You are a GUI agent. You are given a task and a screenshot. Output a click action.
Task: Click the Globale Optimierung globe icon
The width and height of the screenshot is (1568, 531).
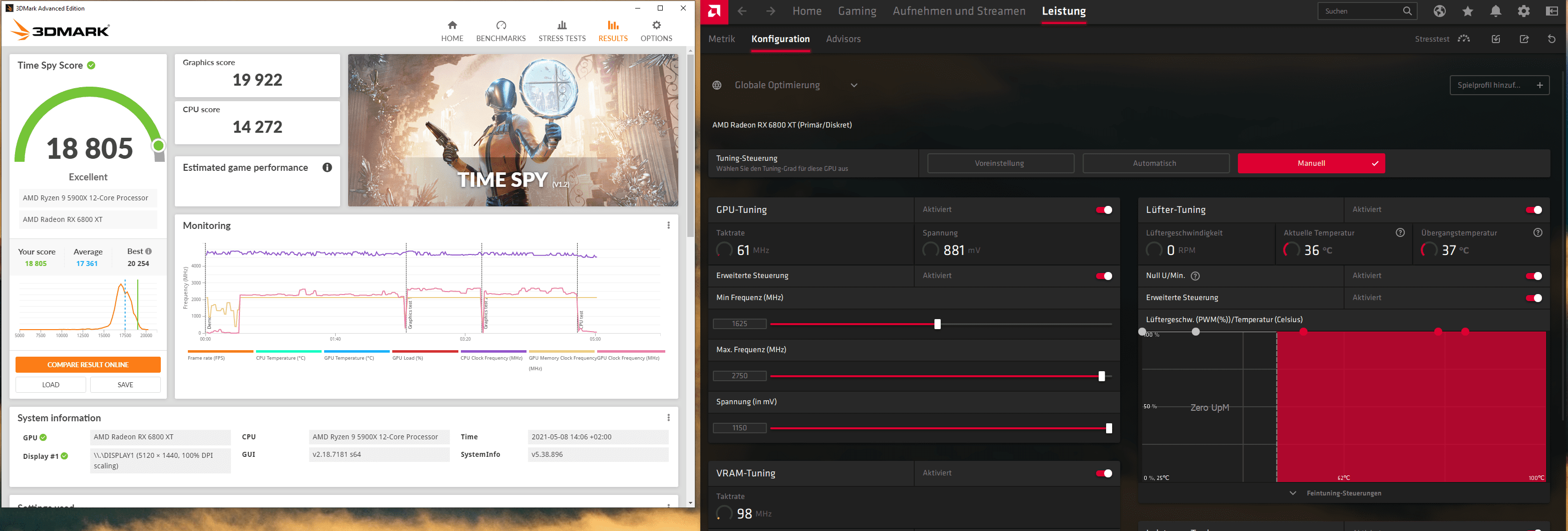tap(717, 85)
